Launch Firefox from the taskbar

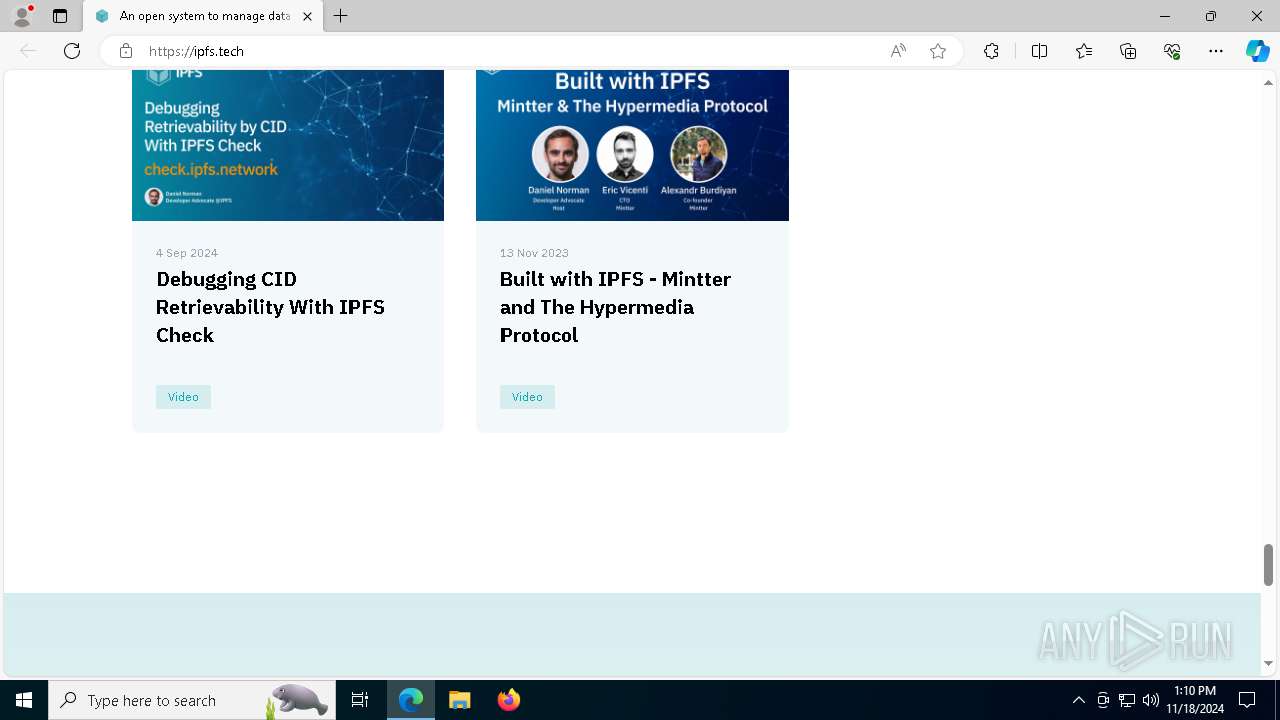509,700
